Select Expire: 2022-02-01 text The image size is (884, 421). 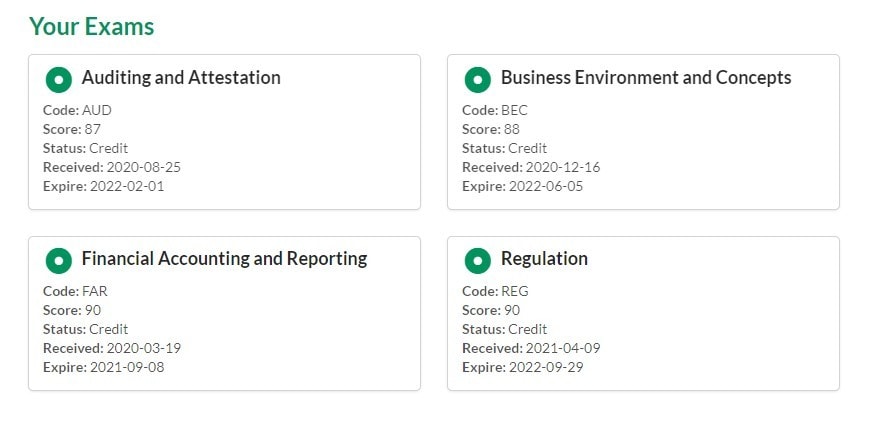pos(103,186)
